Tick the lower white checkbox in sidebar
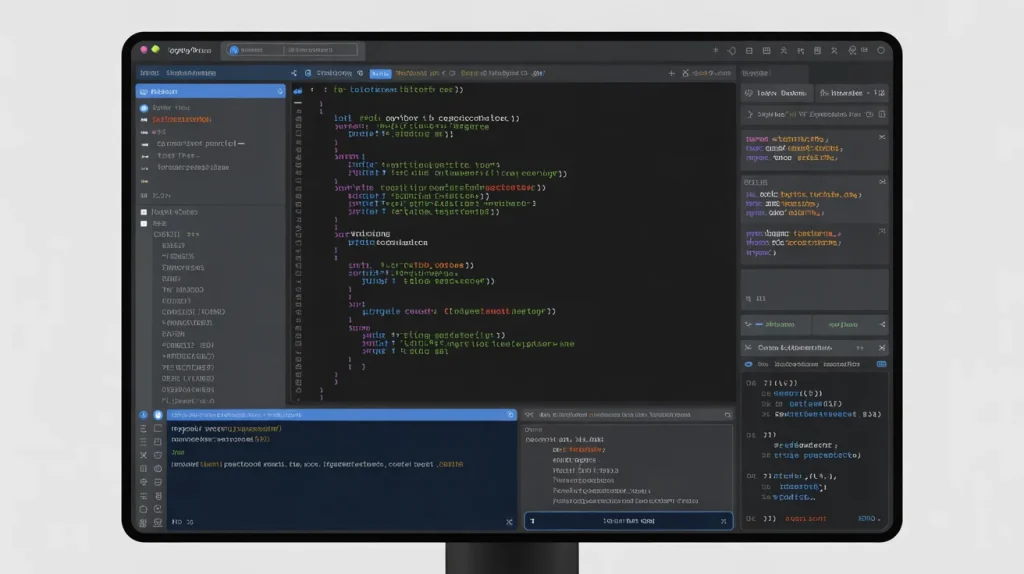Viewport: 1024px width, 574px height. [144, 223]
